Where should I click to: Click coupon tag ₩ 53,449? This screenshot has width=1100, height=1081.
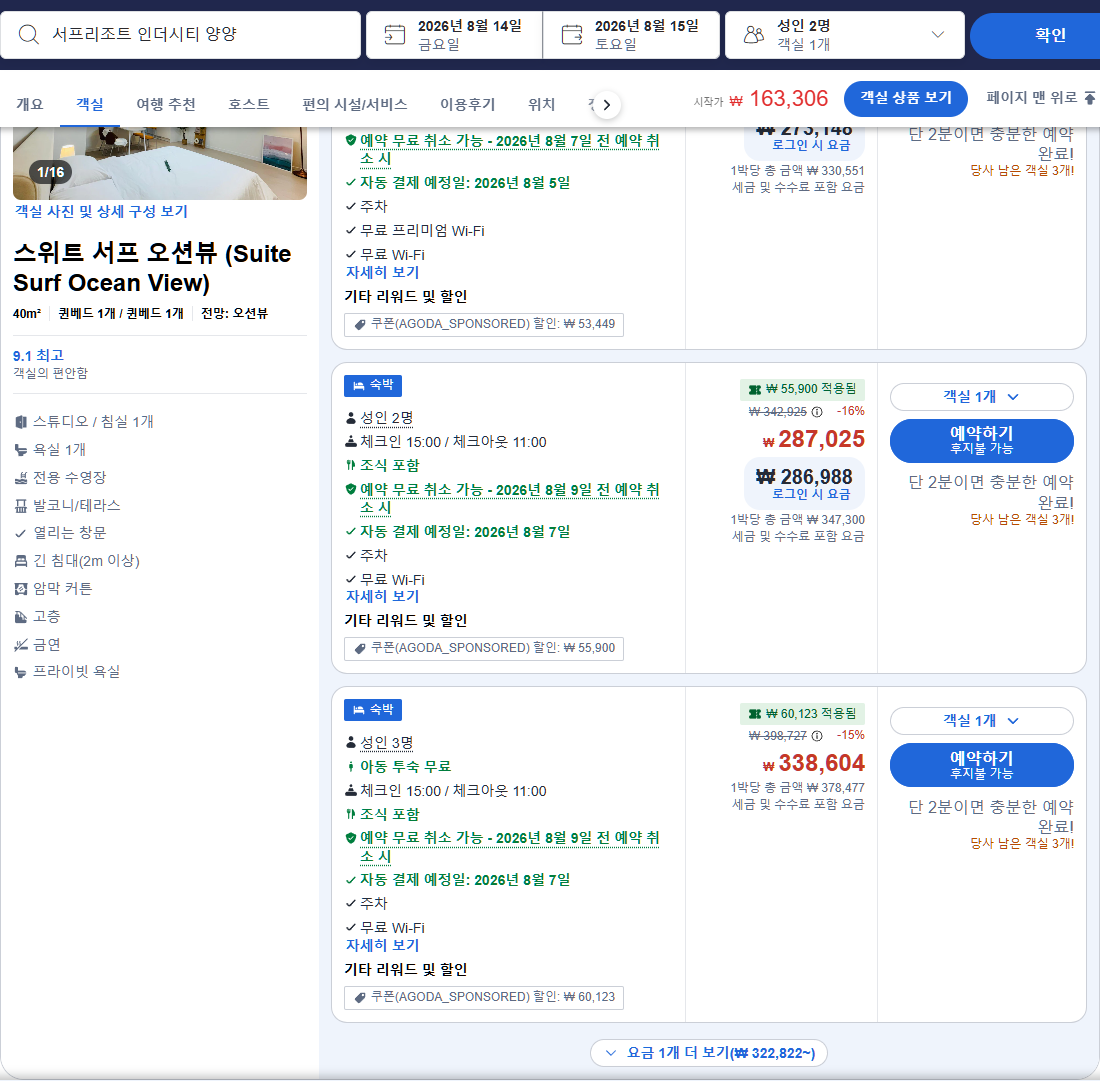pyautogui.click(x=483, y=324)
